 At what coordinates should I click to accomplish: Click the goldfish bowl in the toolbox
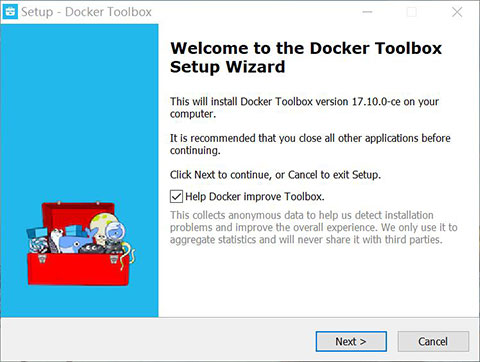tap(115, 231)
